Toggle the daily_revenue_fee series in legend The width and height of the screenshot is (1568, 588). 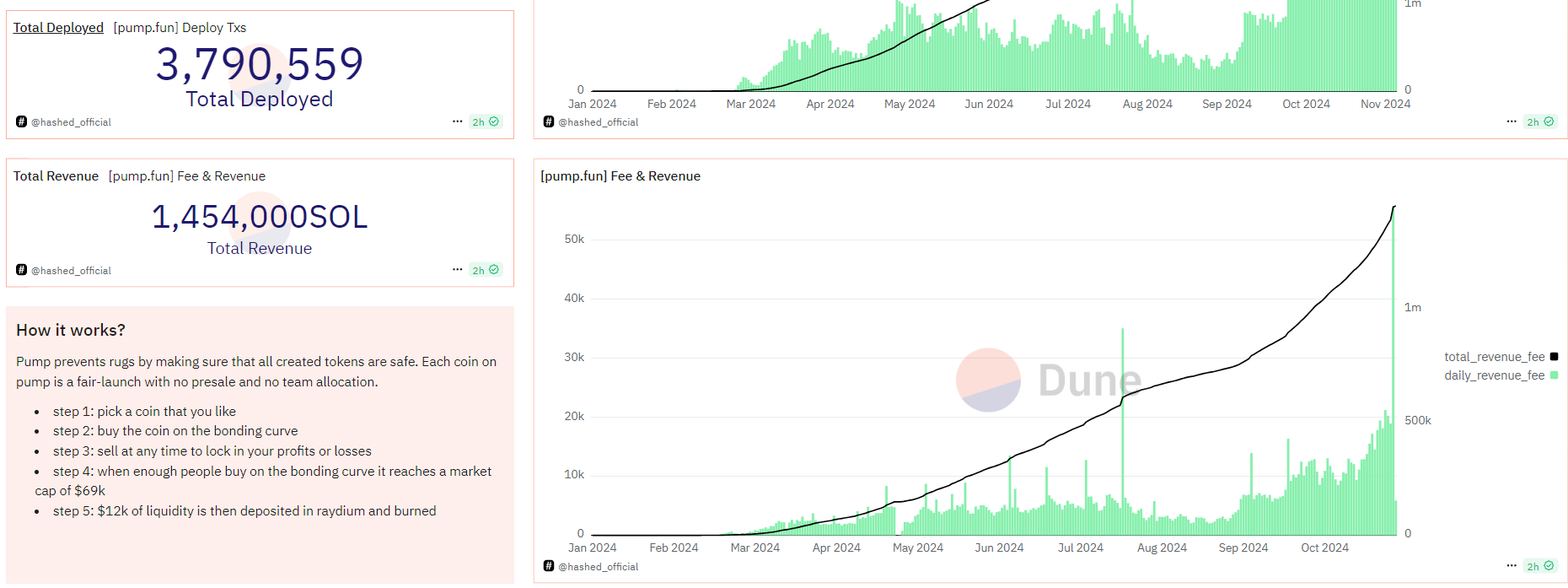coord(1494,375)
